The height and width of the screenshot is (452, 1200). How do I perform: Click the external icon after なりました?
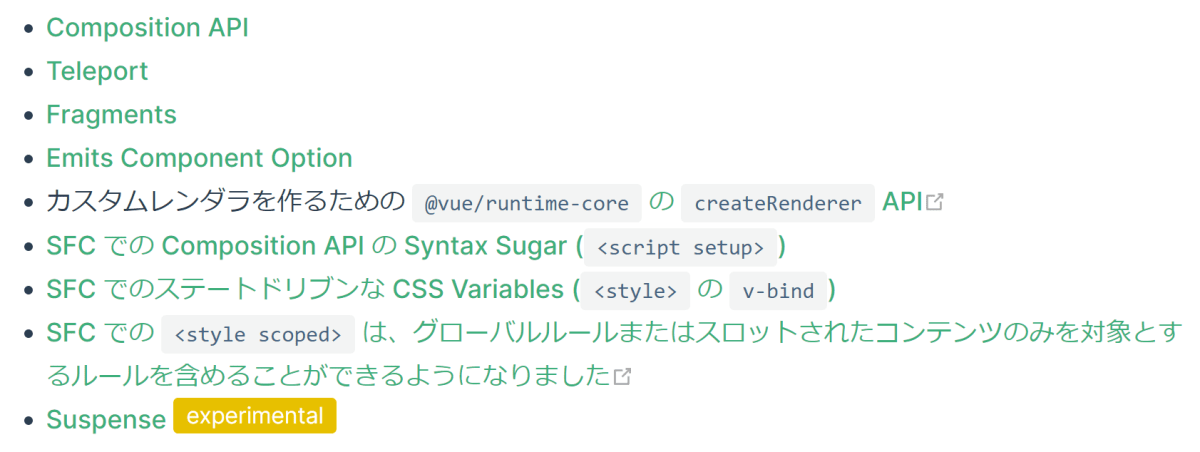[x=622, y=377]
